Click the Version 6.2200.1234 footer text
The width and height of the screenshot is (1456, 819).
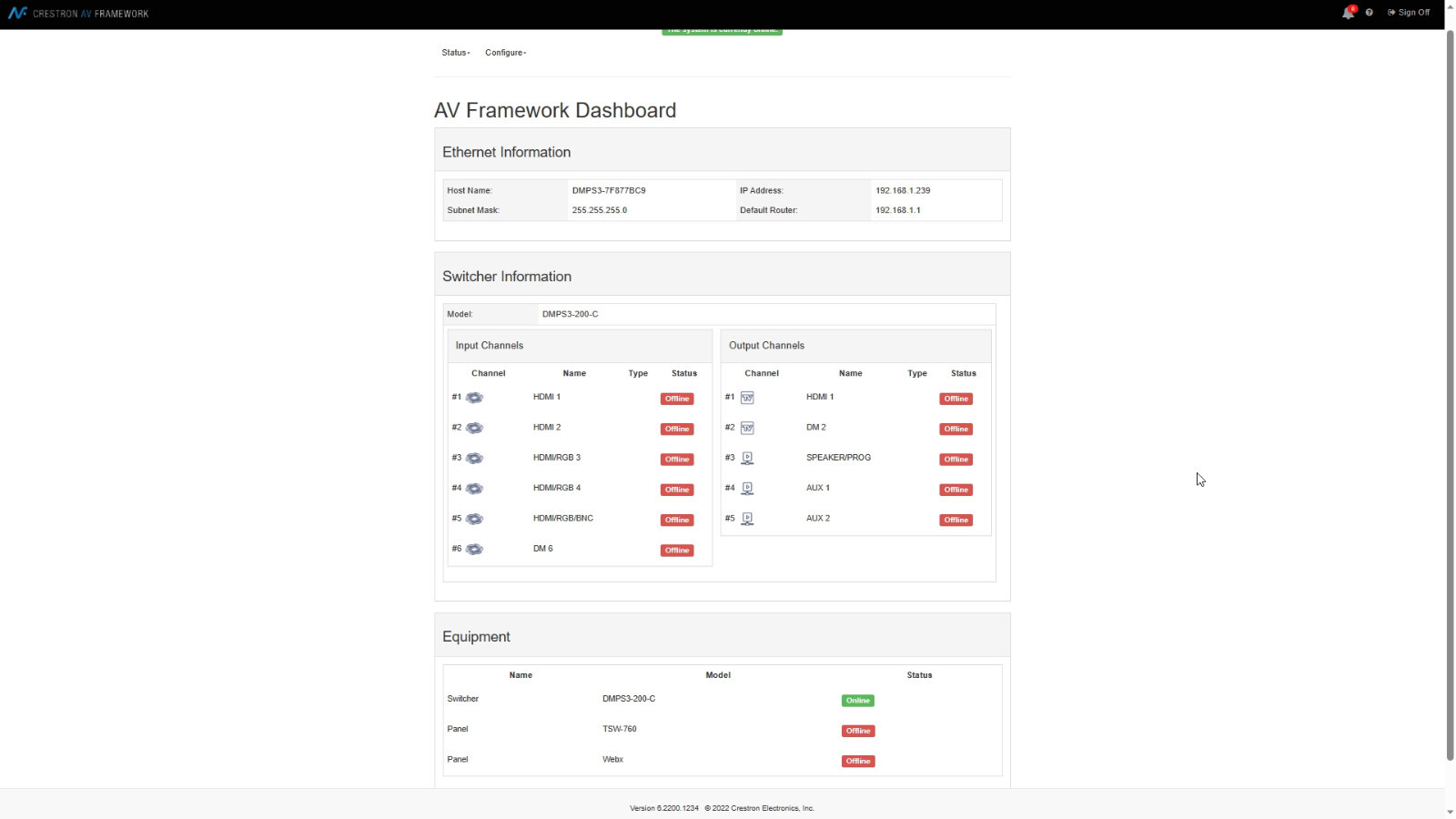point(664,808)
